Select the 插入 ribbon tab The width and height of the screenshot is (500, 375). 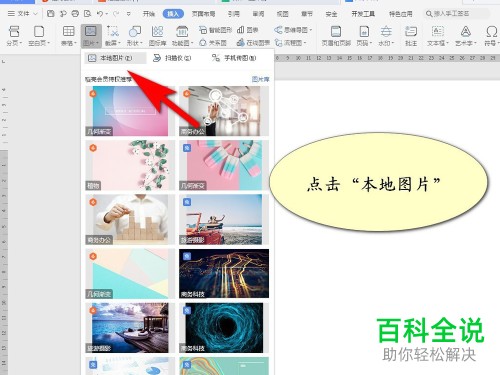click(x=173, y=14)
